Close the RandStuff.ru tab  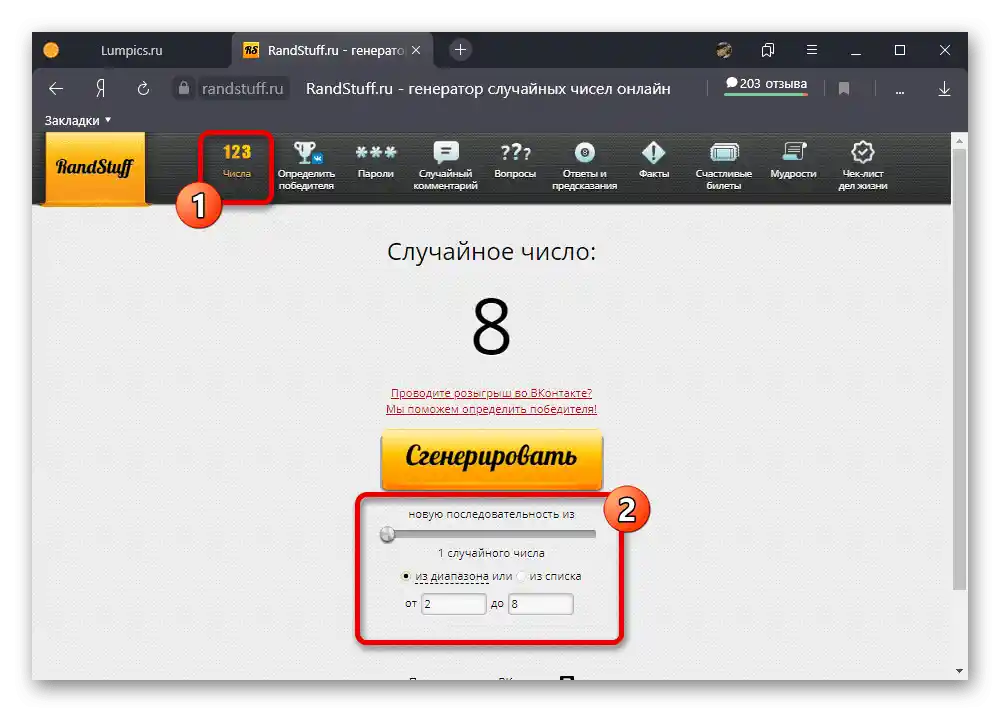tap(416, 50)
